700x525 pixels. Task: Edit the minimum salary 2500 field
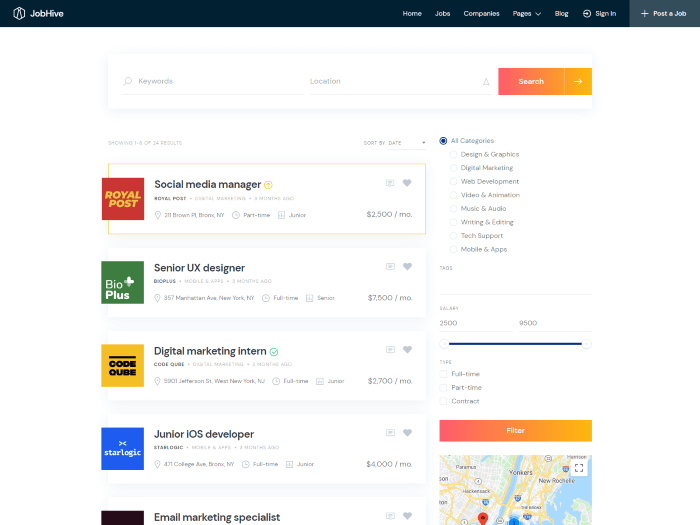(x=476, y=323)
